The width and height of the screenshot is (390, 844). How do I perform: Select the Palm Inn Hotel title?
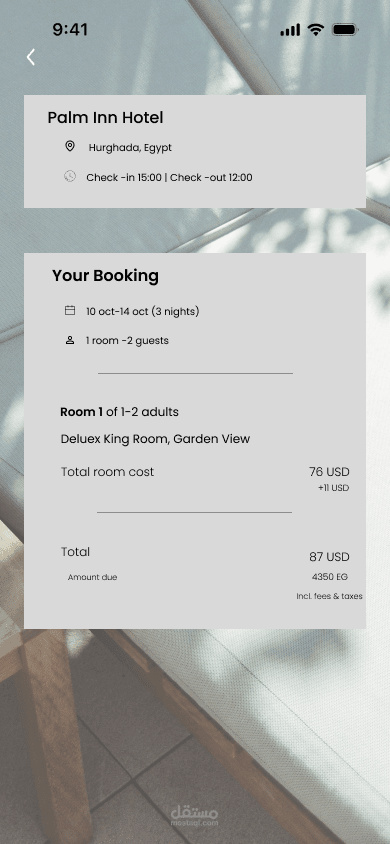[105, 117]
